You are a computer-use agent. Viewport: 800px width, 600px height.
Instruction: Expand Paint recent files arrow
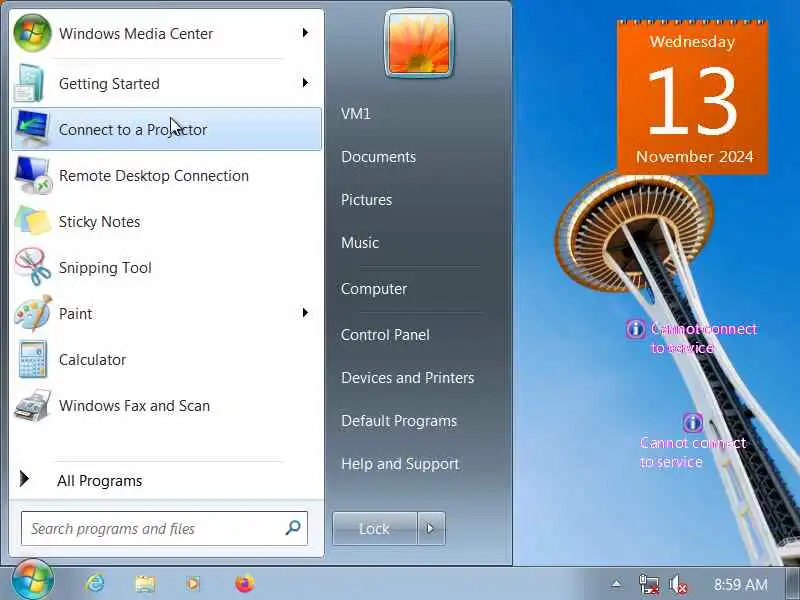tap(305, 312)
